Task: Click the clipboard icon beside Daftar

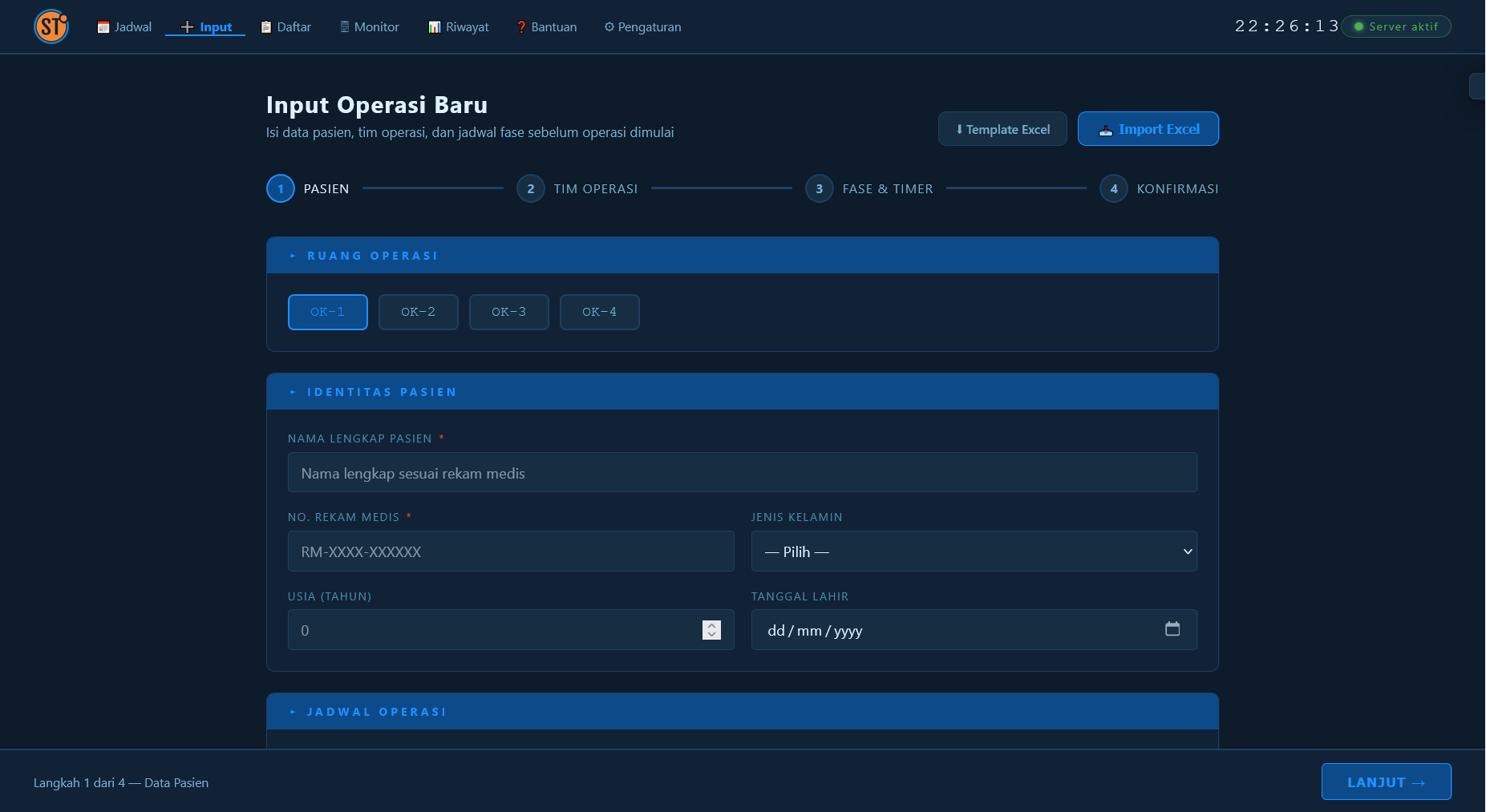Action: (x=266, y=27)
